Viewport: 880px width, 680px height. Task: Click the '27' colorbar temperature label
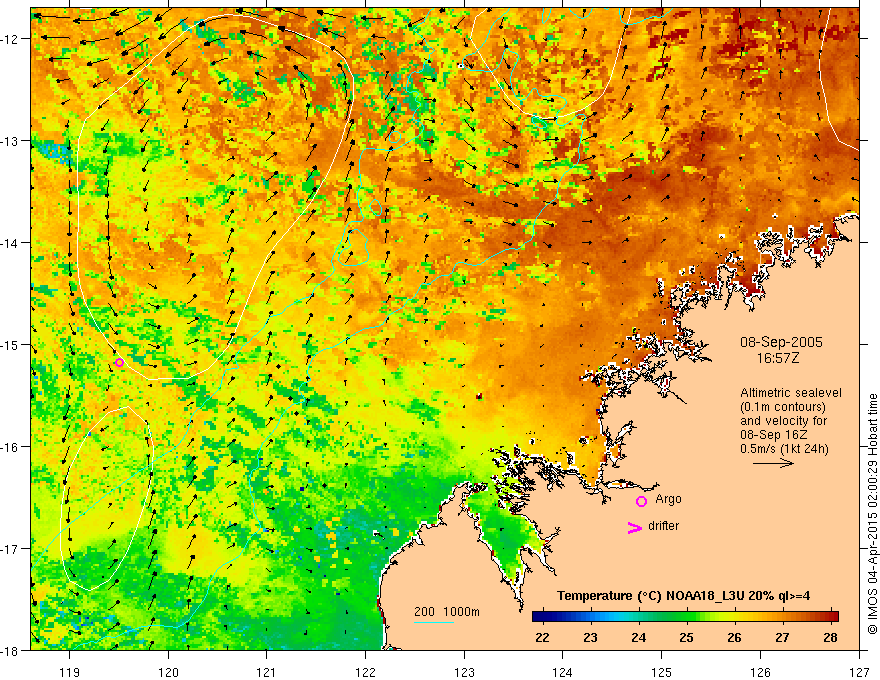pos(782,637)
